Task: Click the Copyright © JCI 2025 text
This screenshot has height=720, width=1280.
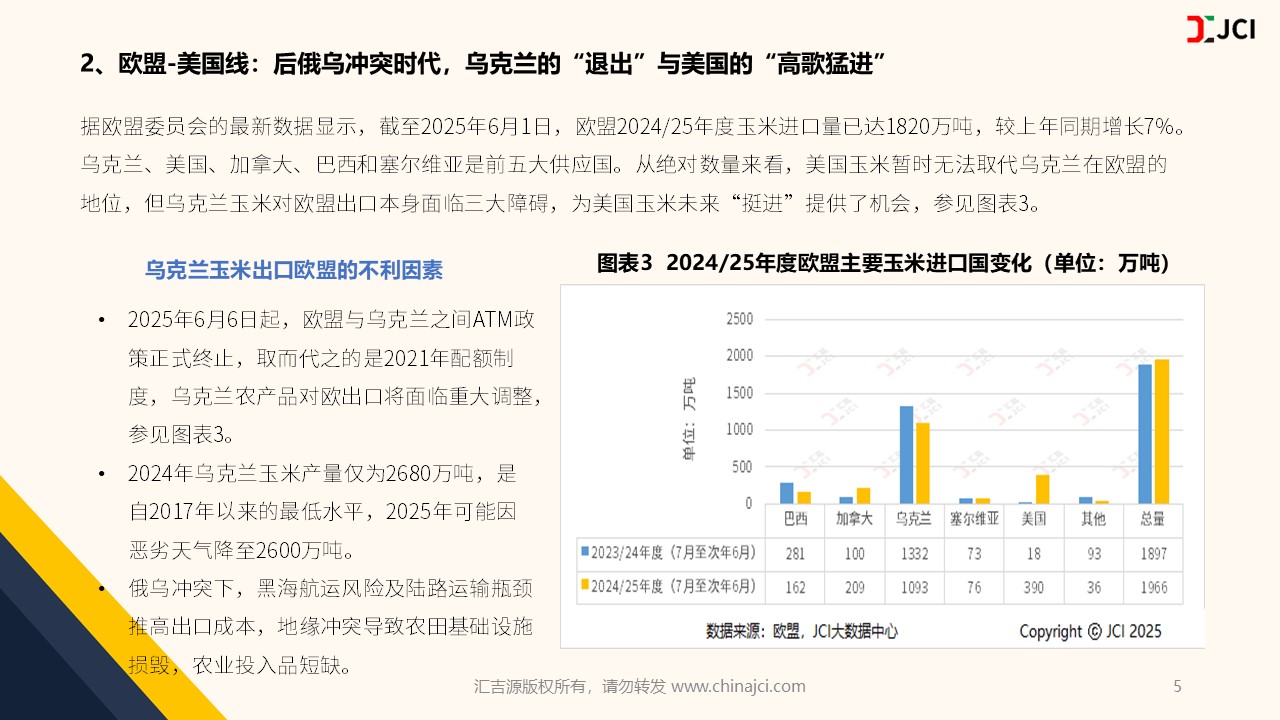Action: pyautogui.click(x=1090, y=631)
